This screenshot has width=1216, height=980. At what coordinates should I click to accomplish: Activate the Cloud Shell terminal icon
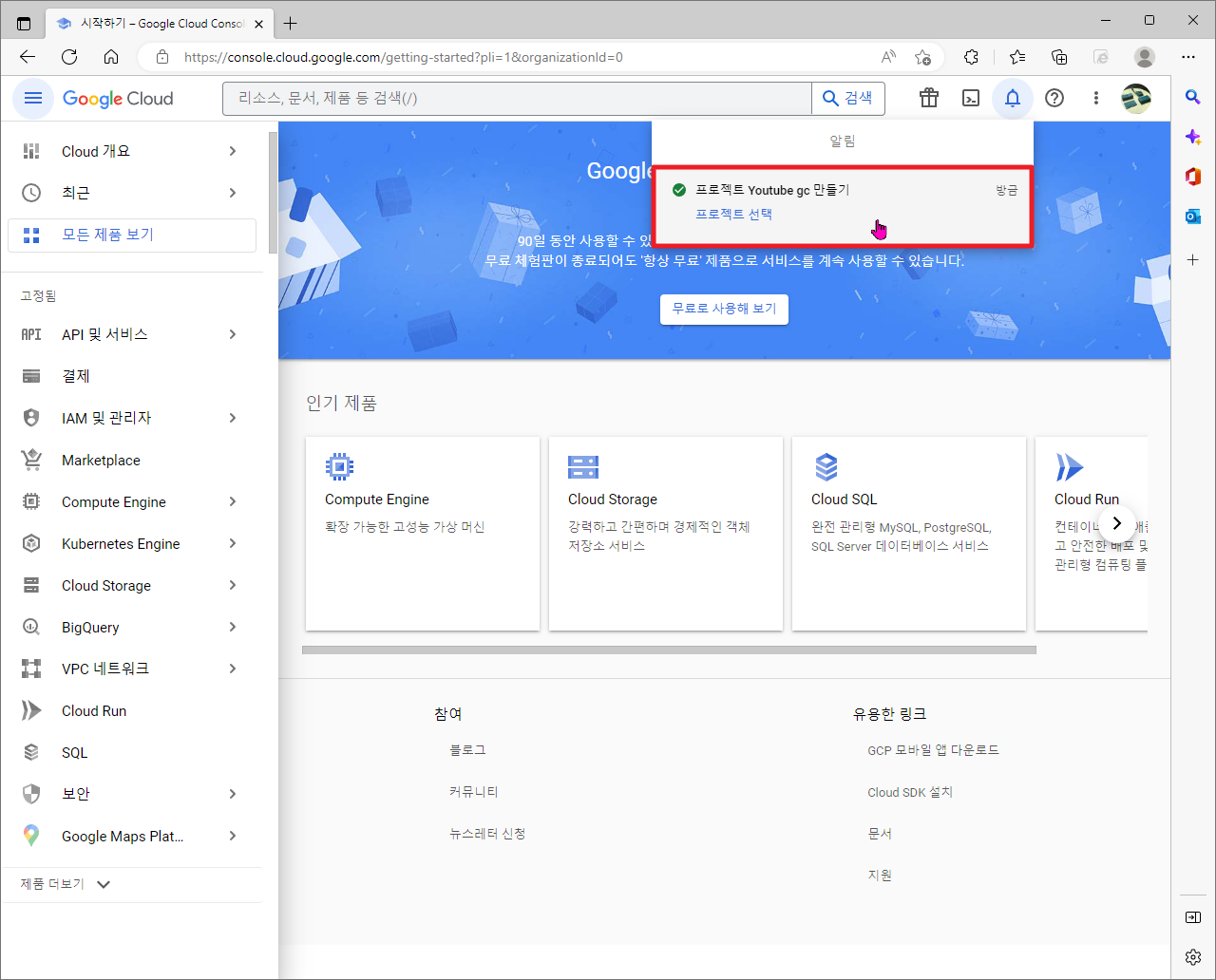click(x=971, y=98)
